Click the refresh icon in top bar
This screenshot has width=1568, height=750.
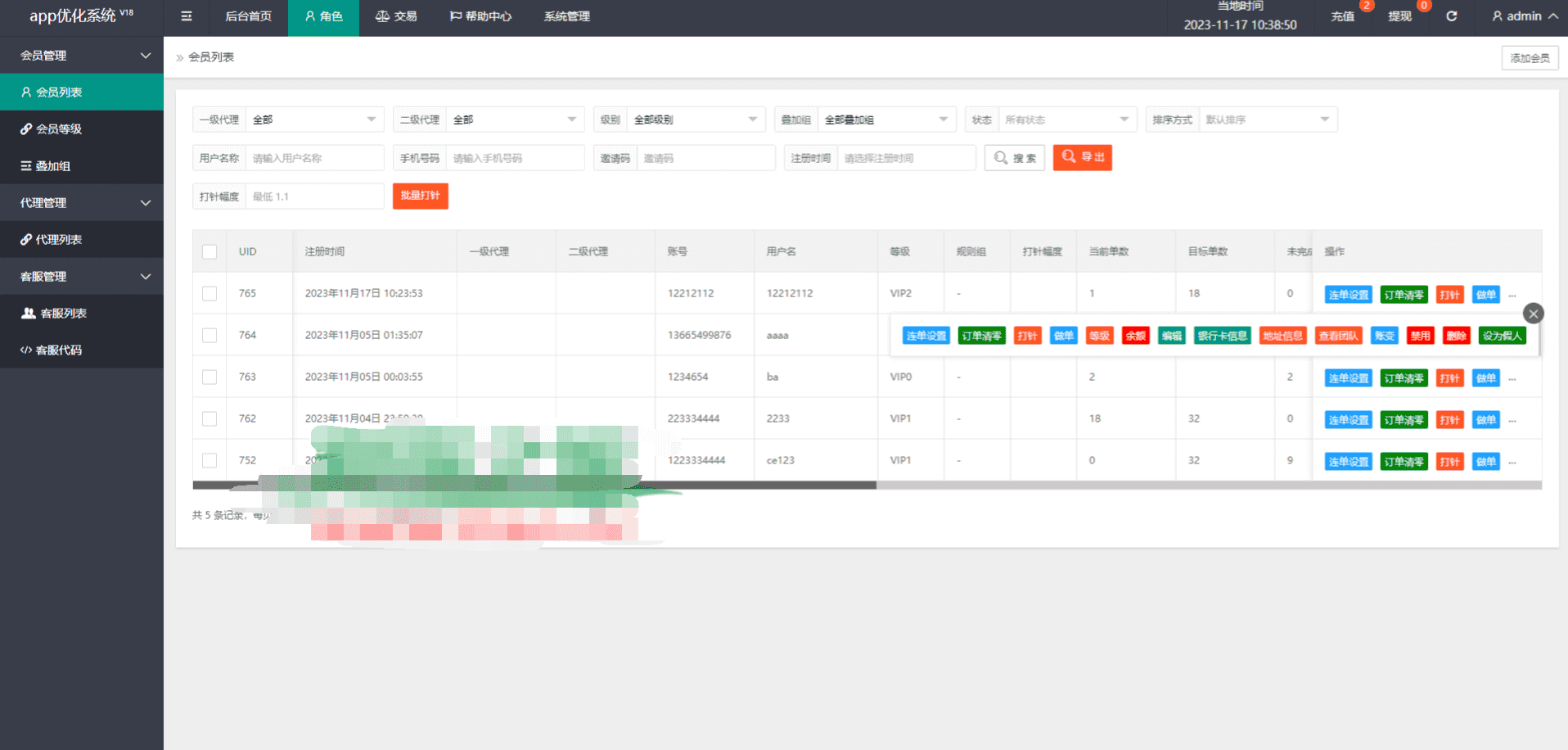pos(1451,16)
